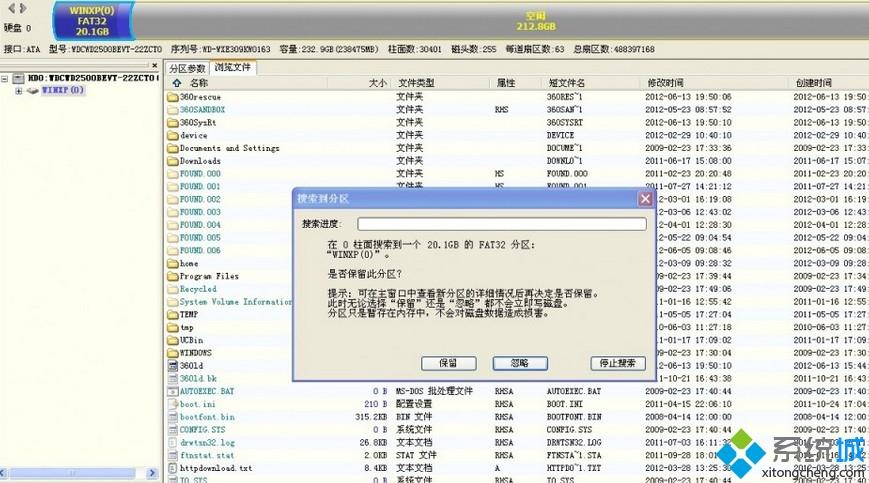Close the left tree panel
Screen dimensions: 869x483
tap(158, 68)
